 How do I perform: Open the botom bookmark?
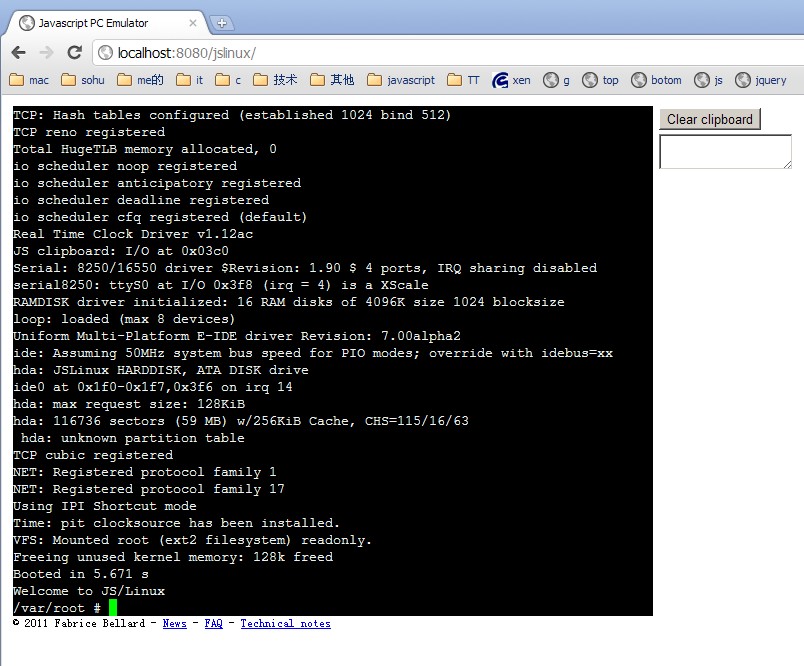coord(656,80)
